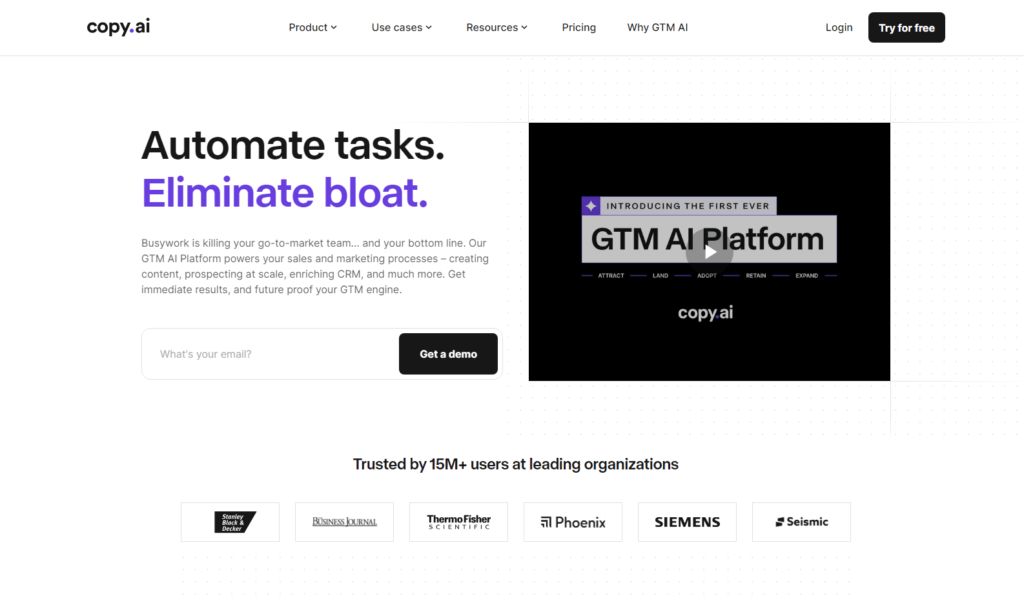Click the Phoenix logo
Viewport: 1024px width, 596px height.
coord(573,522)
